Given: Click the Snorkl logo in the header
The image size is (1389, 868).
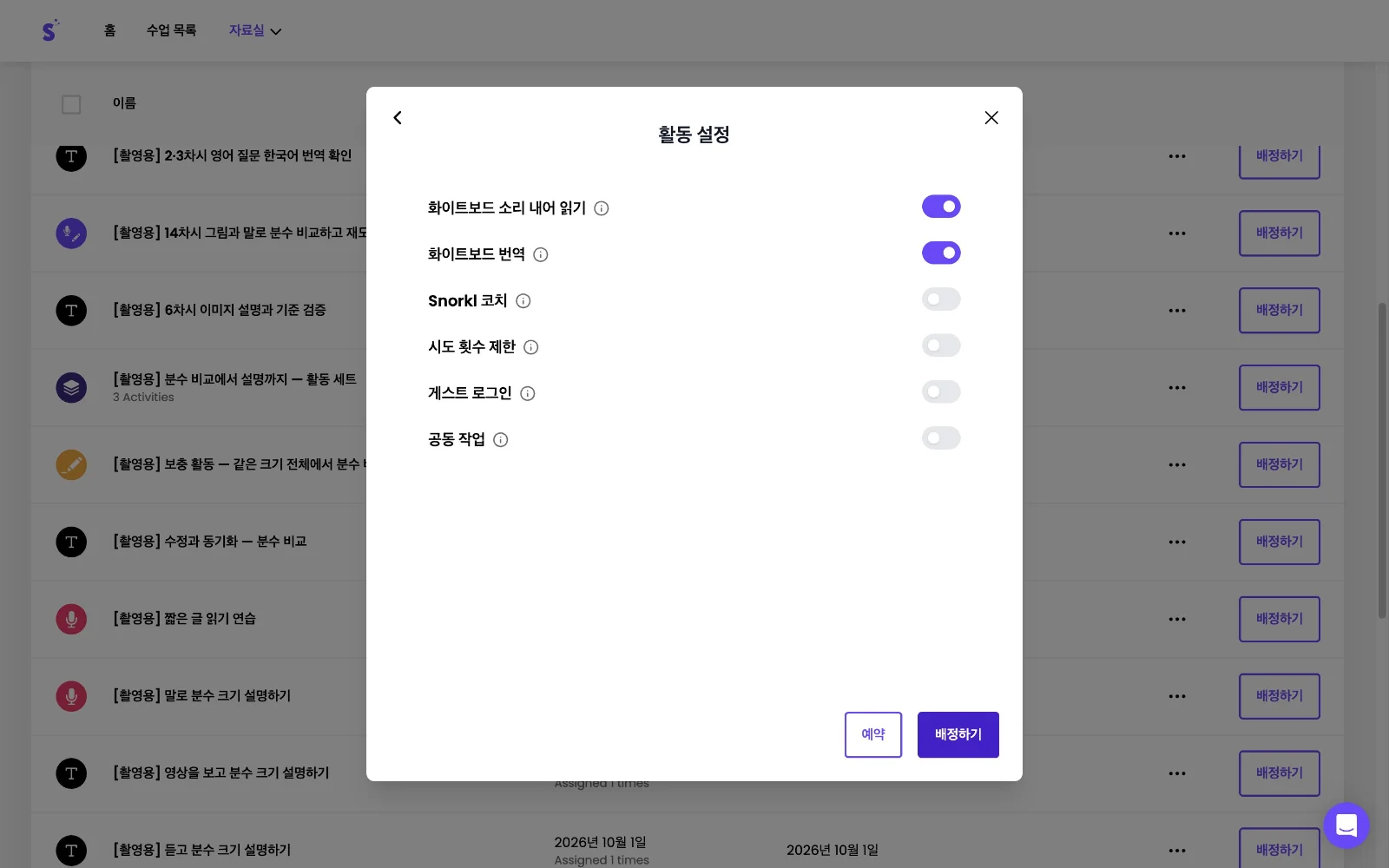Looking at the screenshot, I should [50, 30].
